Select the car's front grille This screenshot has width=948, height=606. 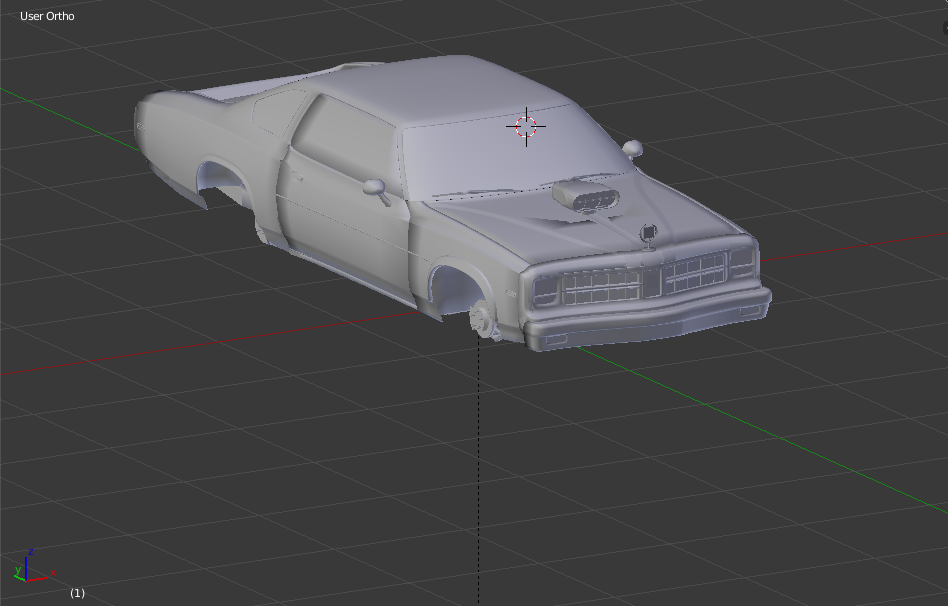(x=645, y=277)
